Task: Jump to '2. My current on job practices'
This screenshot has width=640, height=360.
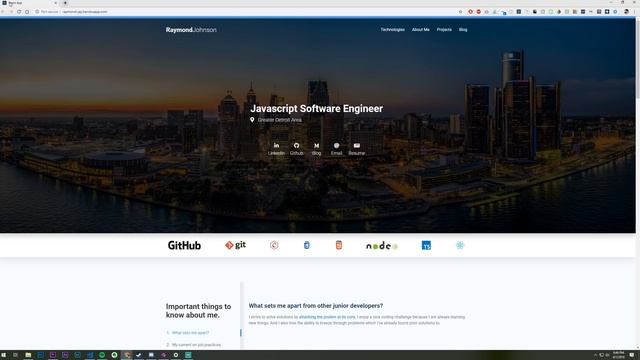Action: click(193, 345)
